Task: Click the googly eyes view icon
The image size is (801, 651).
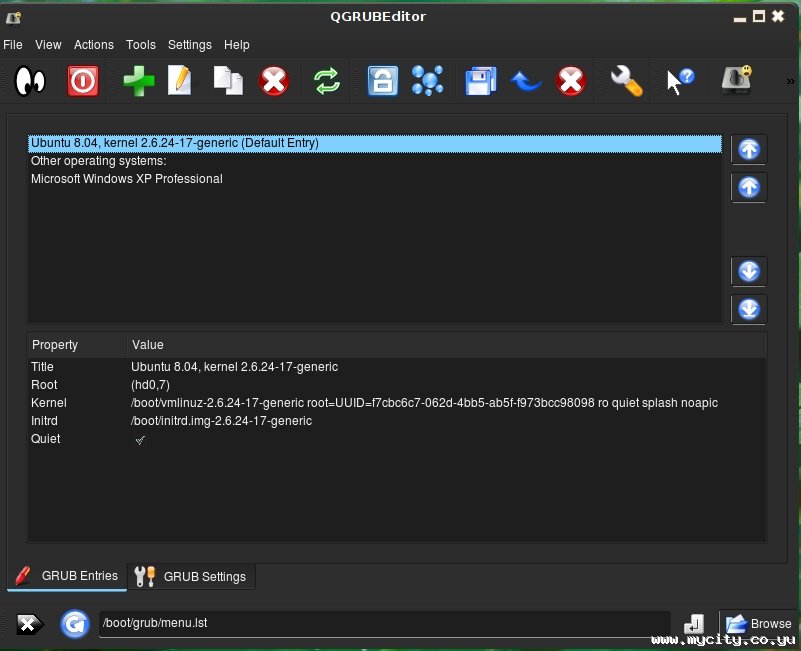Action: point(31,81)
